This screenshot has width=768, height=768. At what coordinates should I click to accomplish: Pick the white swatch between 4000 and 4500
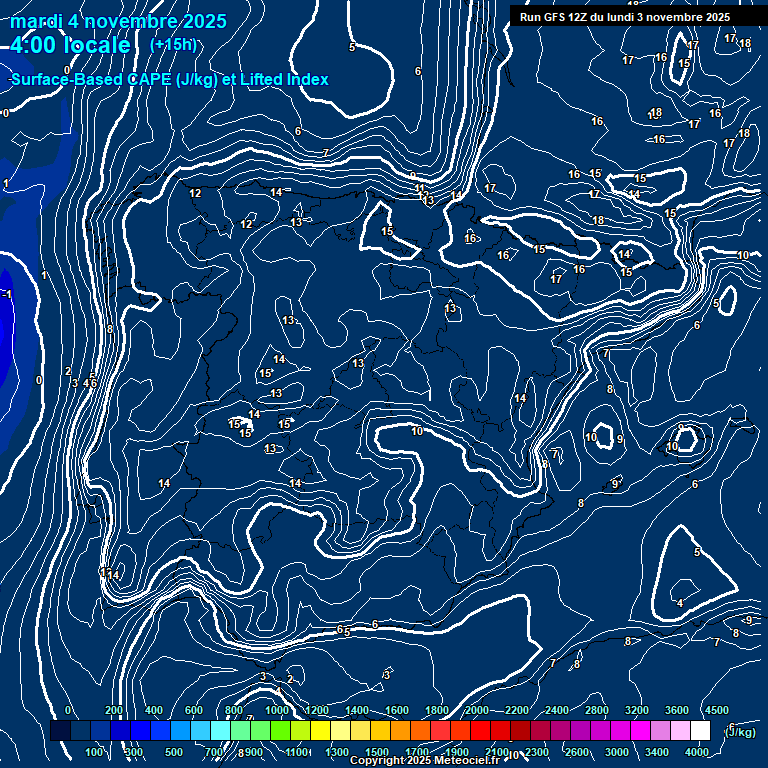pyautogui.click(x=700, y=730)
